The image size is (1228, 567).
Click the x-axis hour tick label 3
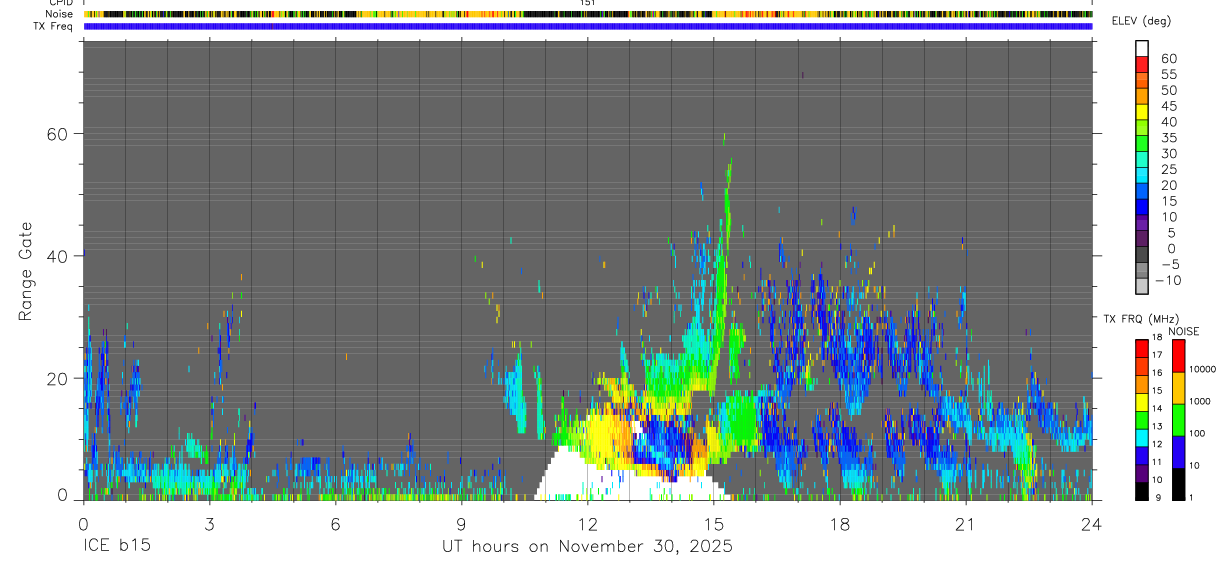pos(209,524)
